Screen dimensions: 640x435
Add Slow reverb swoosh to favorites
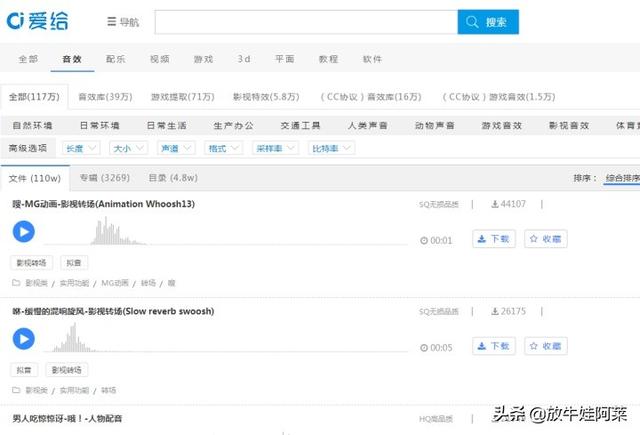pos(546,346)
